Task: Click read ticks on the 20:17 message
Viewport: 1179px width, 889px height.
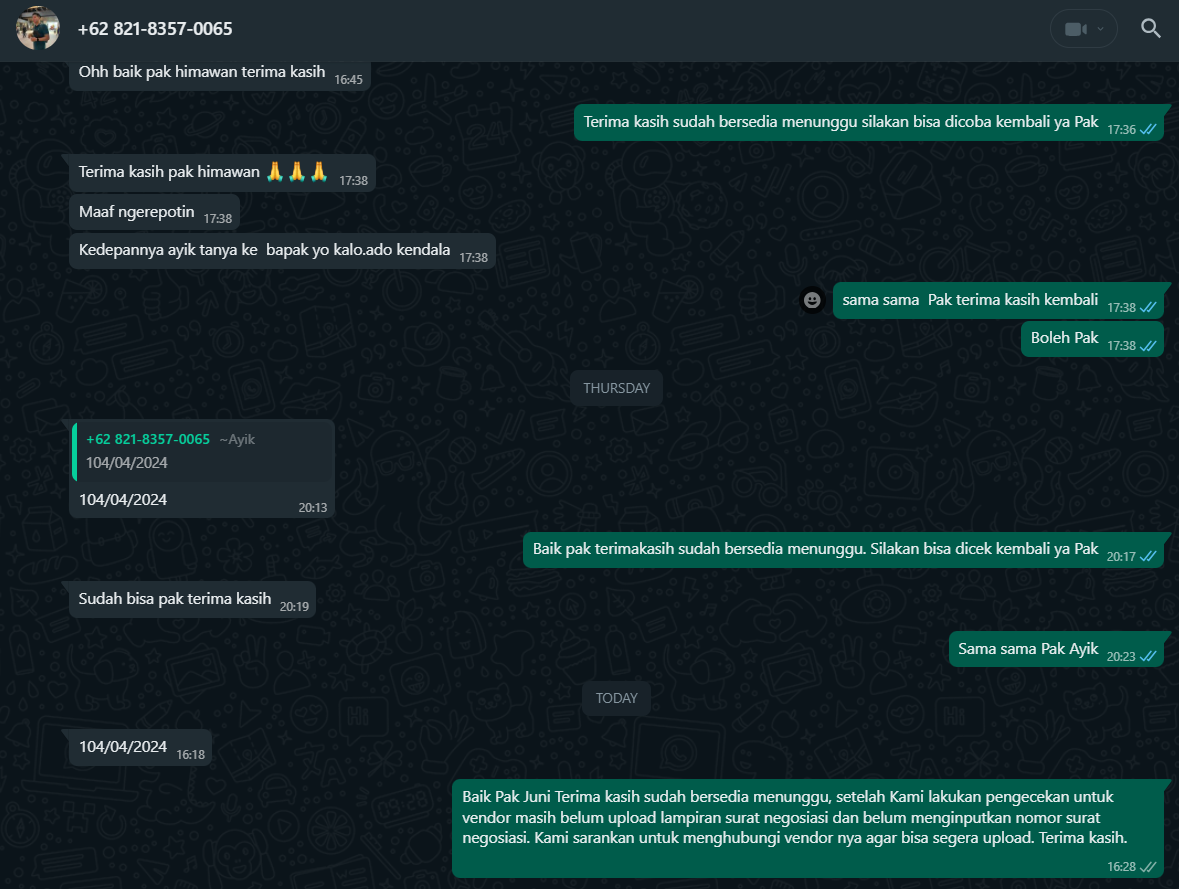Action: (1148, 557)
